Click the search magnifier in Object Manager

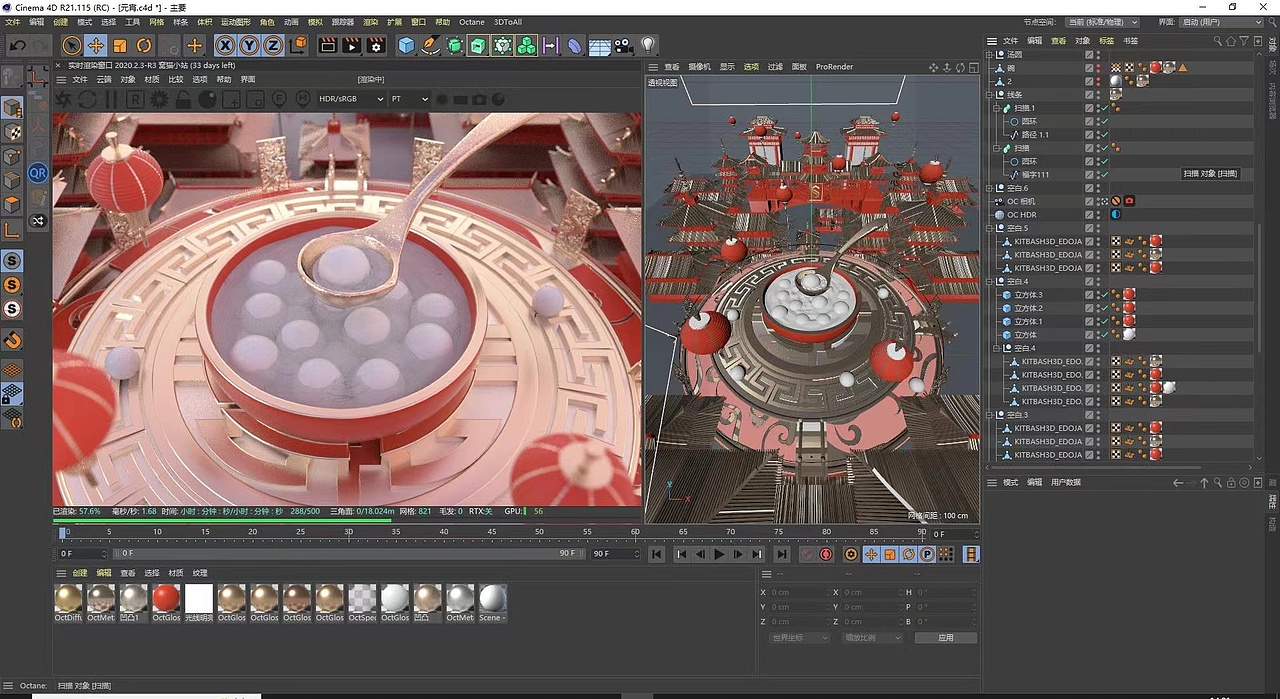(x=1217, y=41)
